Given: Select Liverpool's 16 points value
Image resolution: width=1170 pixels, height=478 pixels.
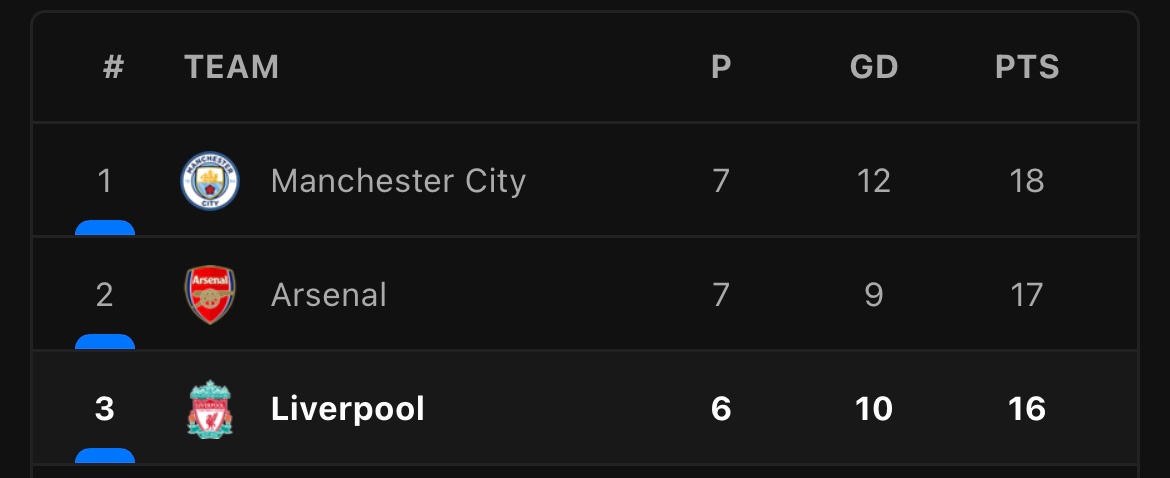Looking at the screenshot, I should [x=1027, y=409].
